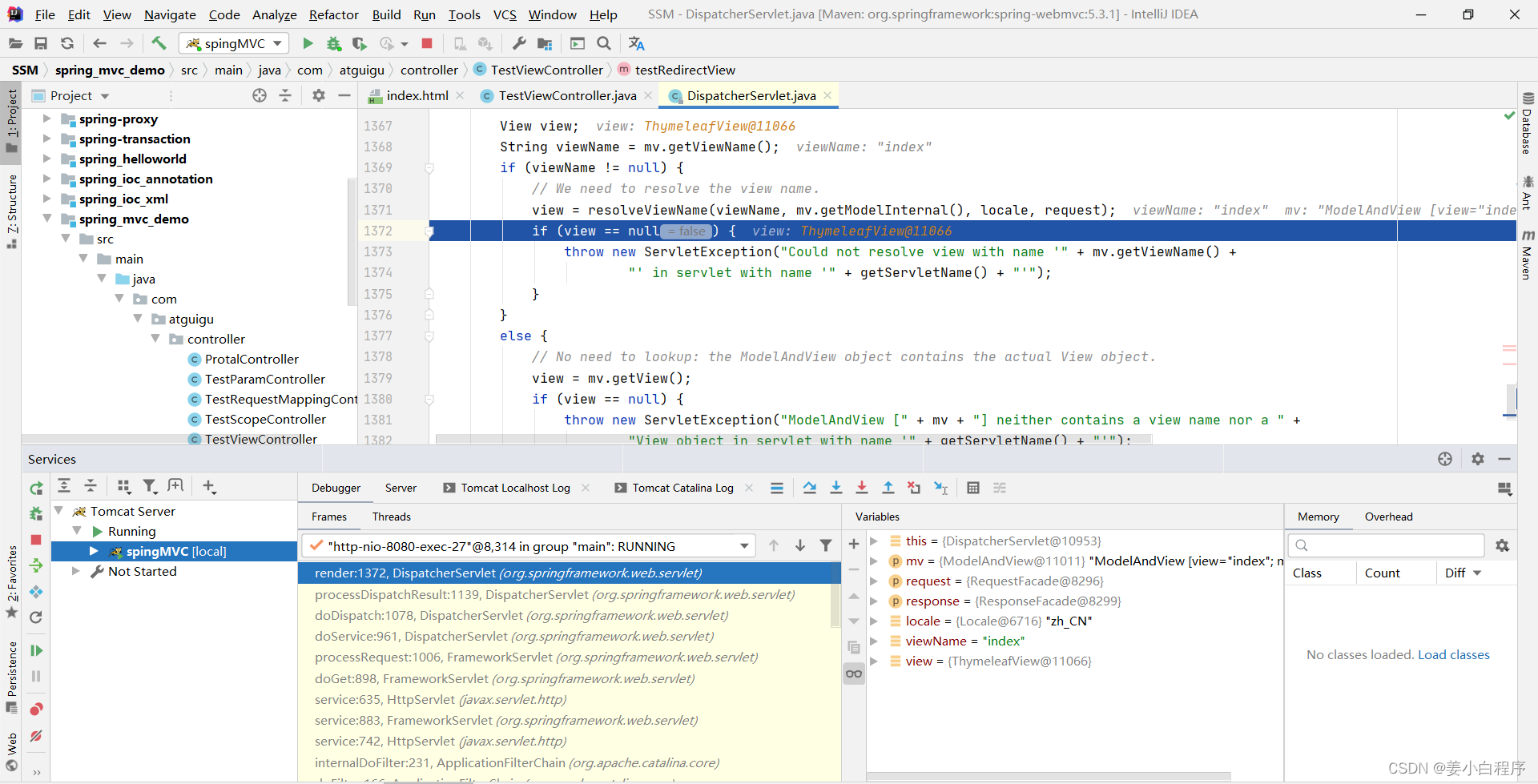Viewport: 1538px width, 784px height.
Task: Click the Step Into debugger icon
Action: point(836,488)
